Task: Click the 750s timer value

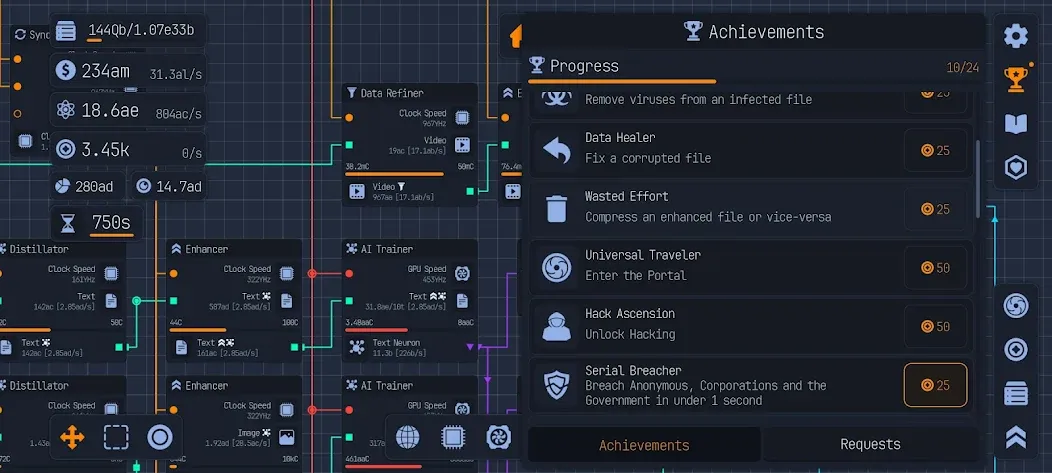Action: coord(111,222)
